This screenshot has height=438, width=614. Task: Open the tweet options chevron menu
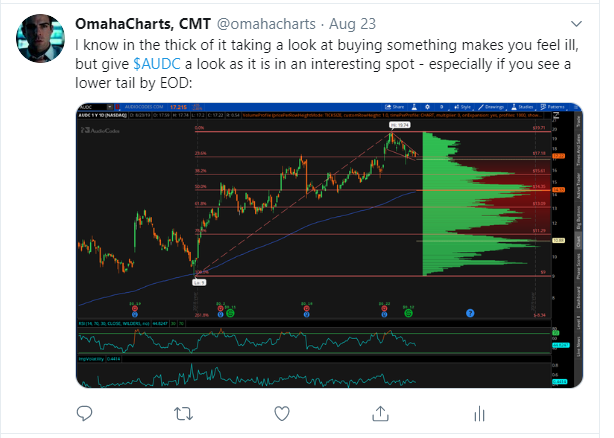[x=576, y=24]
